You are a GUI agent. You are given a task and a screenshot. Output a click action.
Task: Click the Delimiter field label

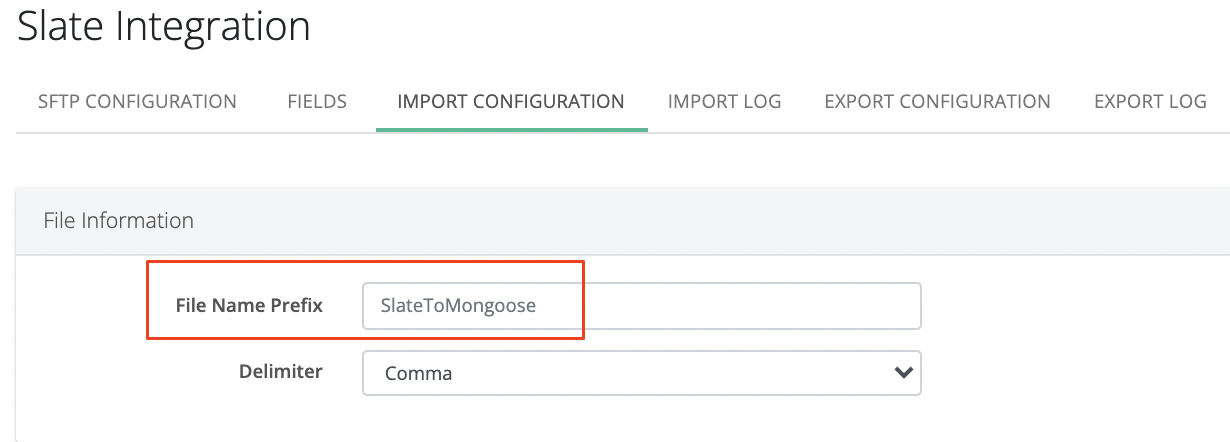coord(280,372)
